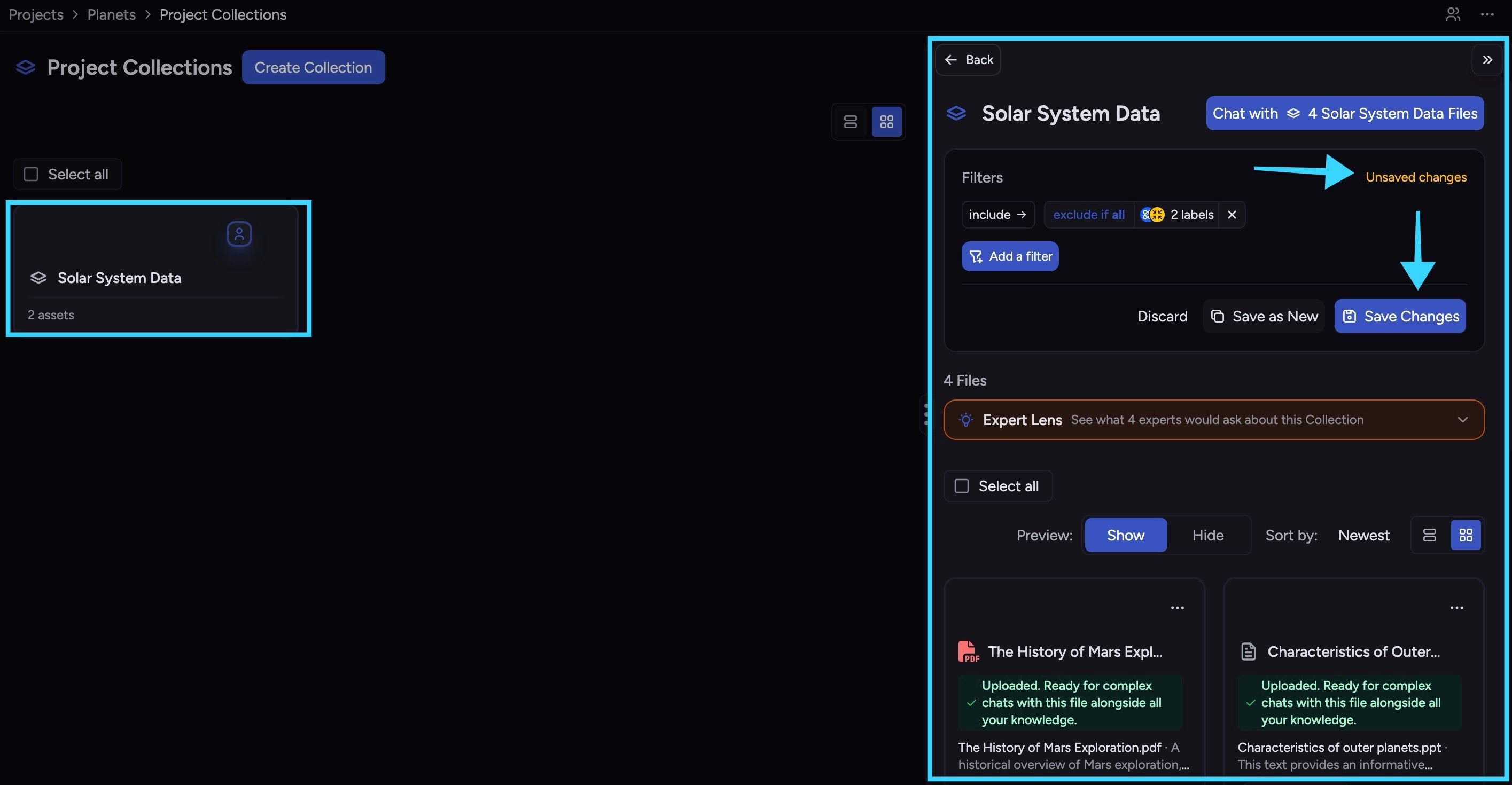Open the Sort by Newest dropdown

(x=1363, y=535)
